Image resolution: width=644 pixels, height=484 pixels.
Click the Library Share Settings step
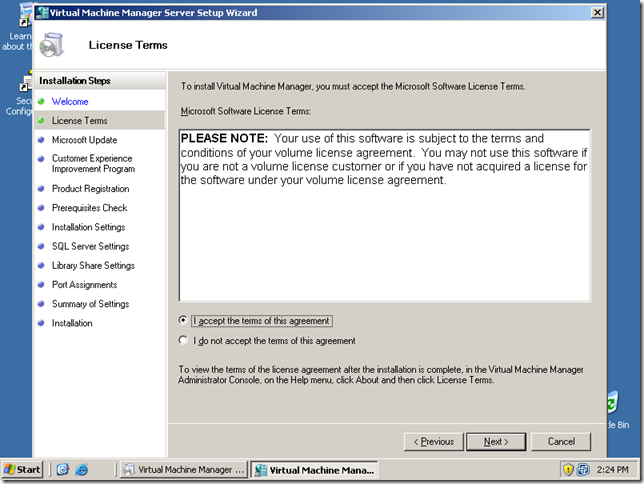(x=93, y=266)
